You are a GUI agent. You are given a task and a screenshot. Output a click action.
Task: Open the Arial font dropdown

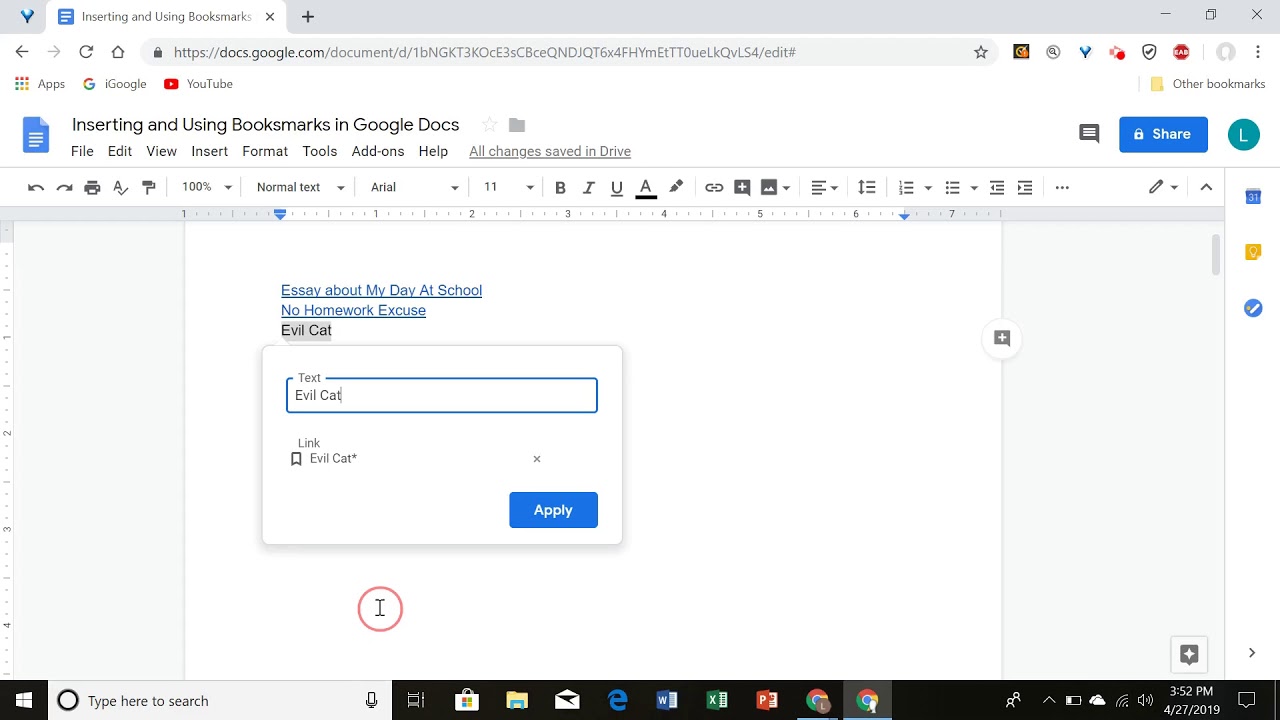(414, 187)
